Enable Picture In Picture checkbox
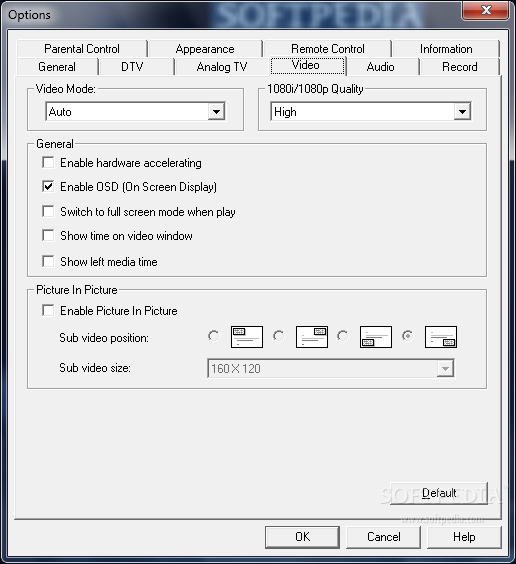This screenshot has height=564, width=516. point(48,310)
